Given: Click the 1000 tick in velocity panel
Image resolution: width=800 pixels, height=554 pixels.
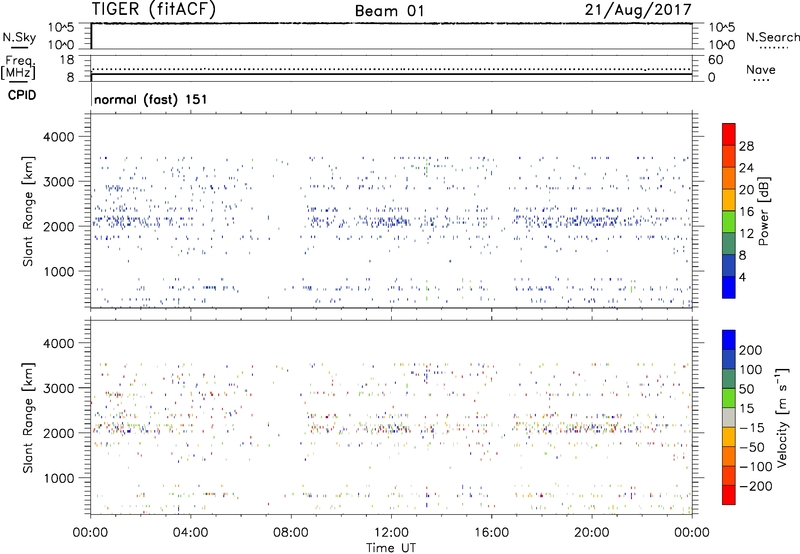Looking at the screenshot, I should [59, 478].
